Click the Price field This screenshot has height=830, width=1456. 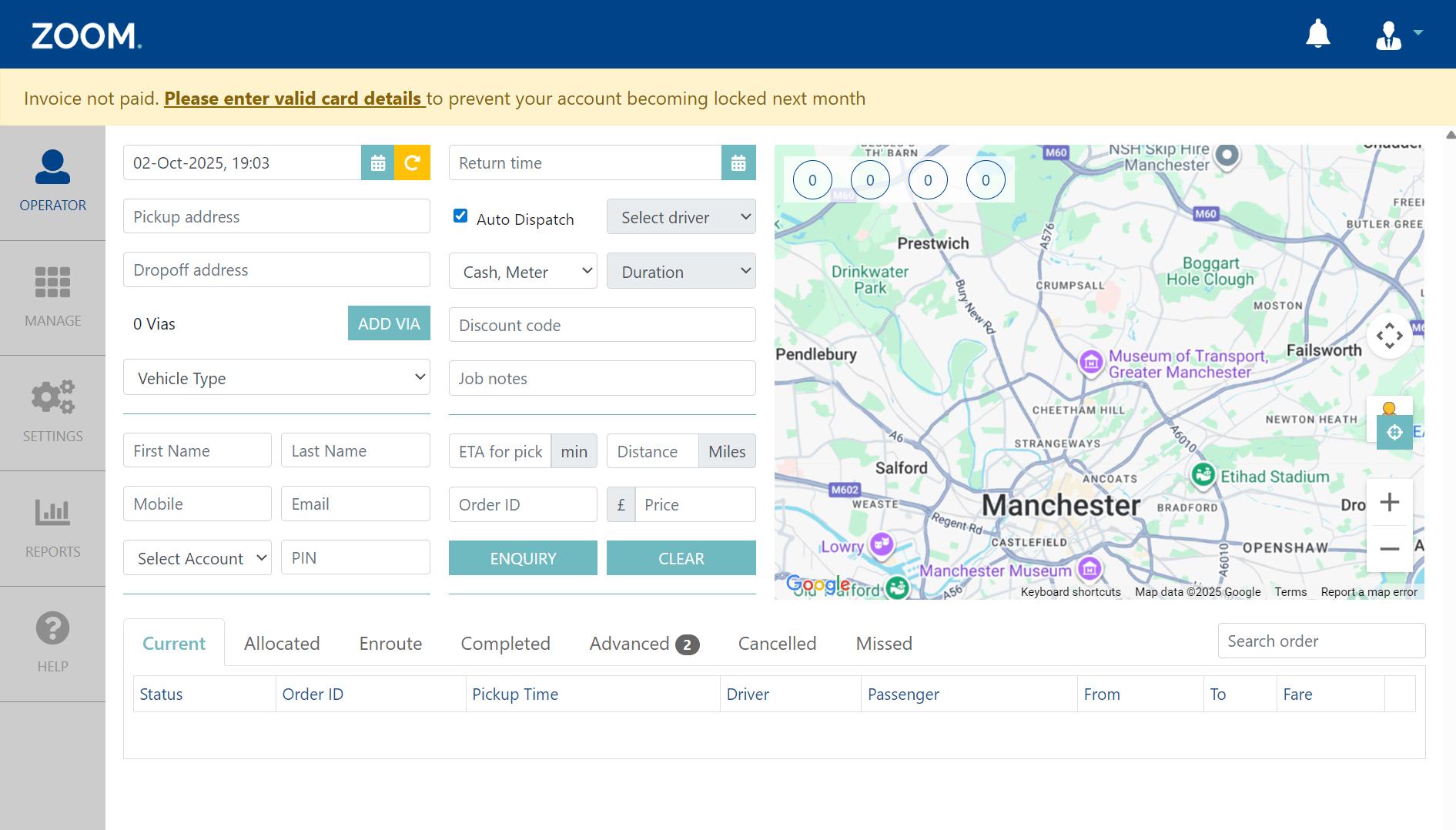tap(695, 504)
